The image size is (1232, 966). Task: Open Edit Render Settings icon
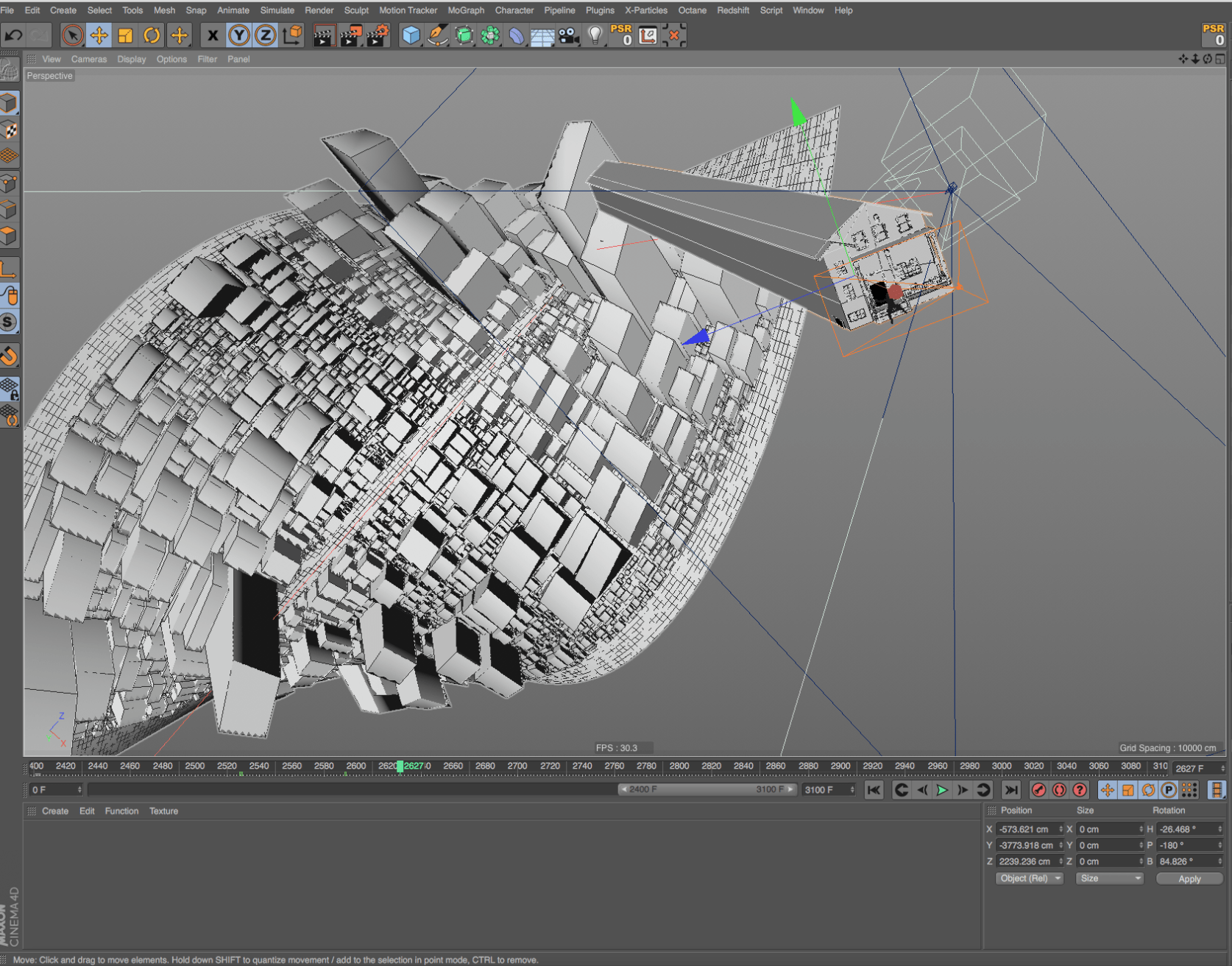377,35
